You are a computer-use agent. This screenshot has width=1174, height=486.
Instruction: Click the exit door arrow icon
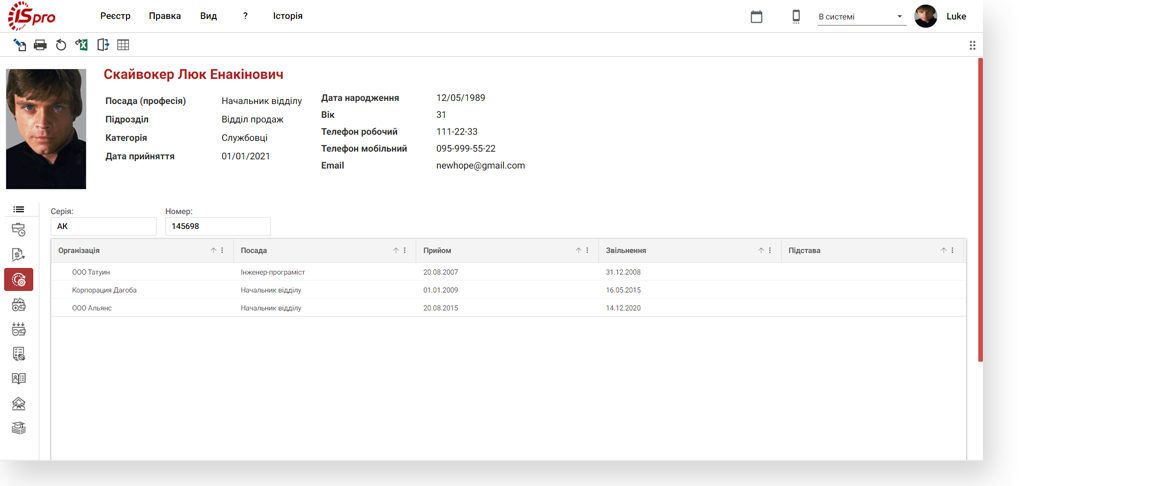103,45
